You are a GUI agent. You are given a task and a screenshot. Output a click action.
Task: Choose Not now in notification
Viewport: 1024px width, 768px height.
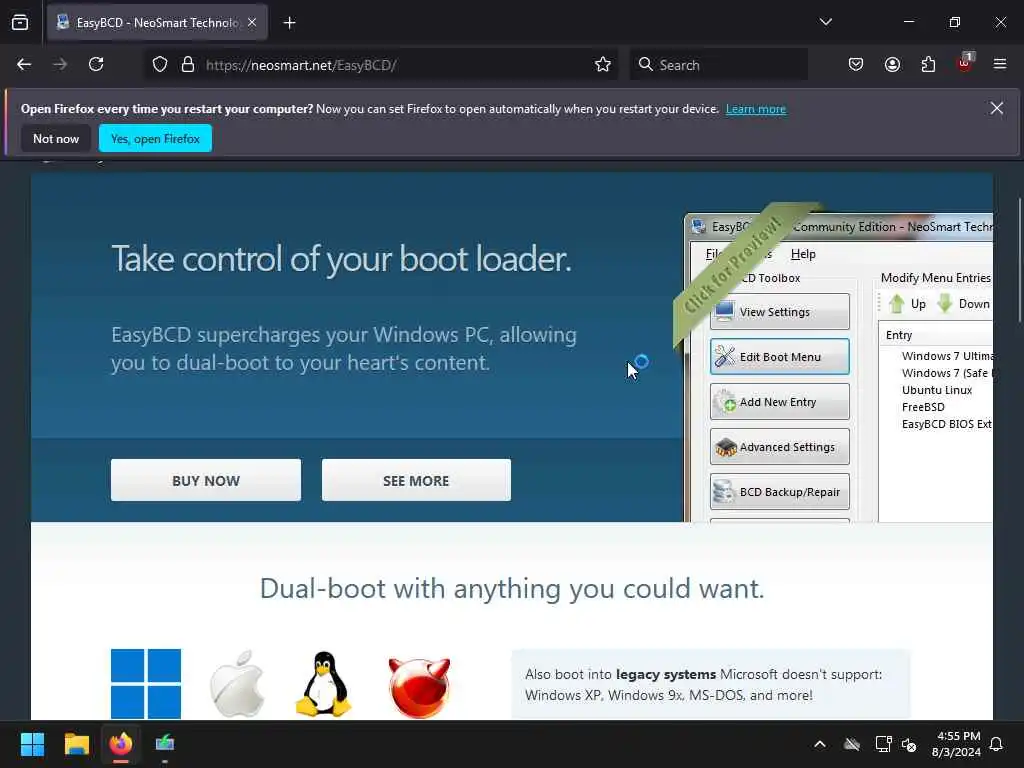point(56,138)
